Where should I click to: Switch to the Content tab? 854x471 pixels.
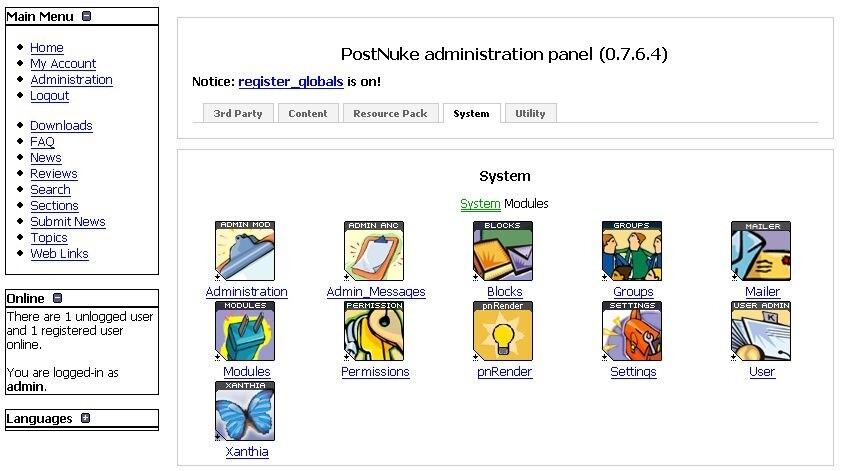coord(308,113)
